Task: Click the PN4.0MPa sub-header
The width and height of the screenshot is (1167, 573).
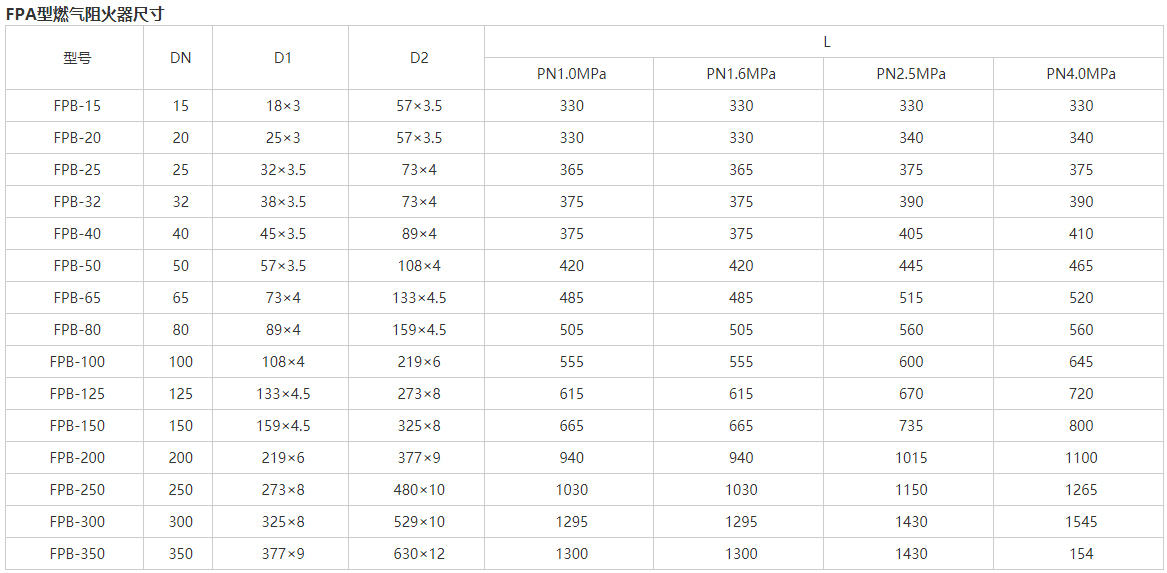Action: 1081,74
